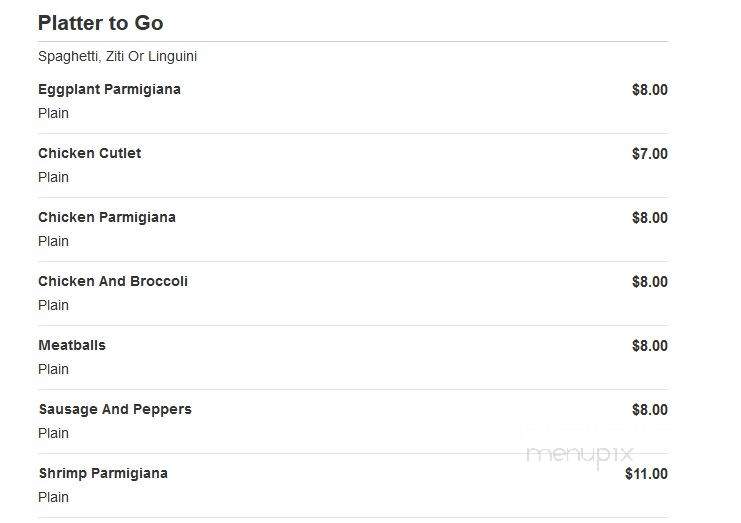Click the $8.00 Eggplant Parmigiana price

pos(650,90)
